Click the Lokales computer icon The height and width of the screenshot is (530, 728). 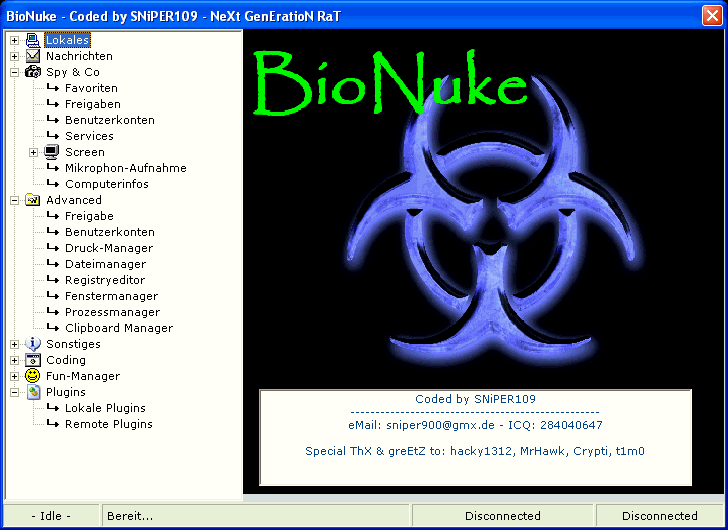click(x=33, y=40)
